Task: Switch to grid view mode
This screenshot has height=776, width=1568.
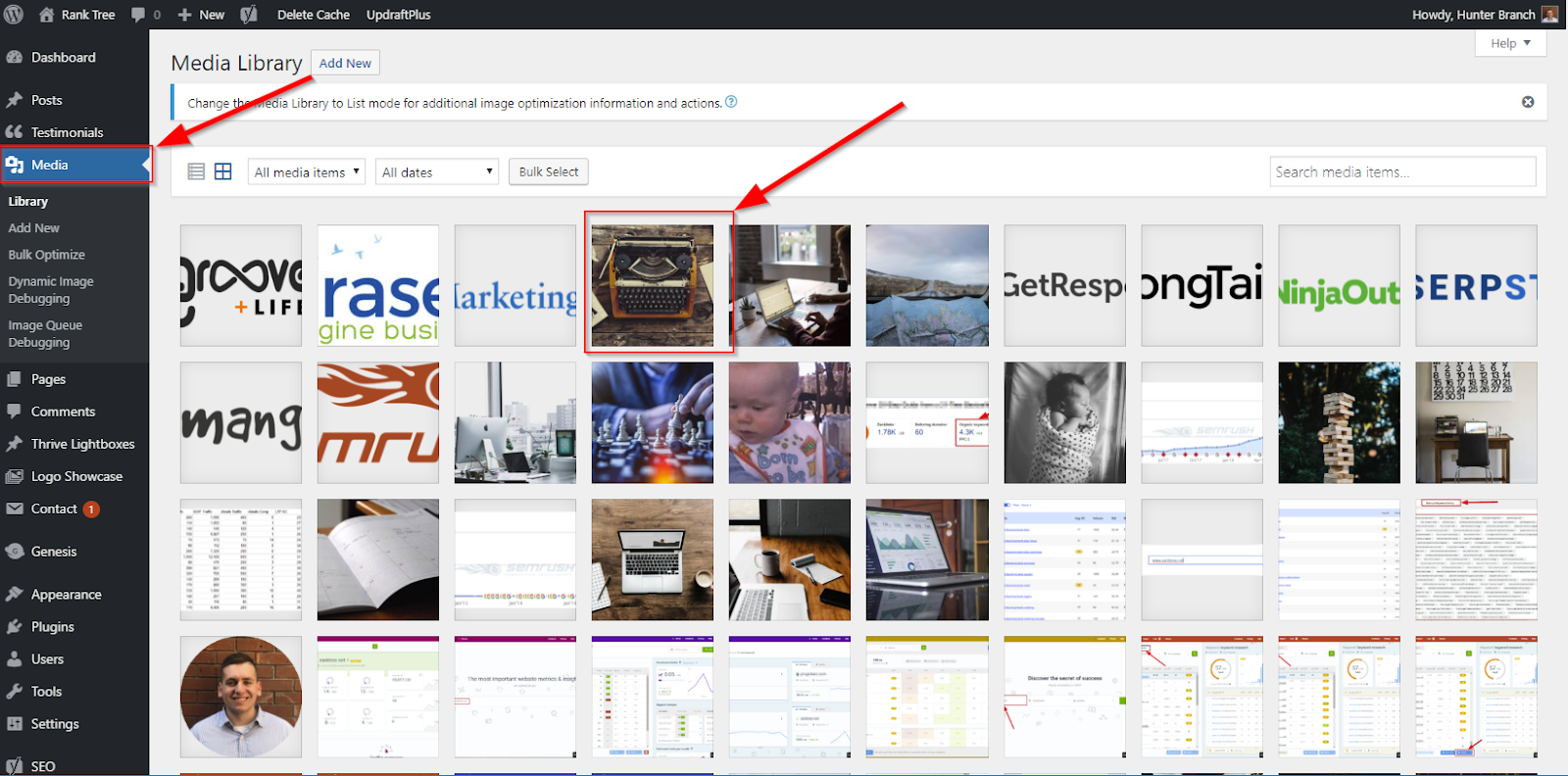Action: coord(223,171)
